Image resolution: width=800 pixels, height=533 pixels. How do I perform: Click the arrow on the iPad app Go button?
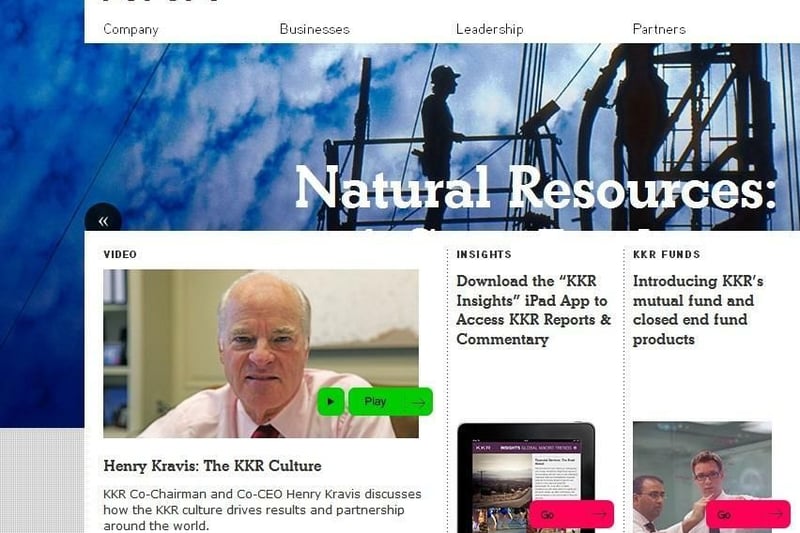599,515
